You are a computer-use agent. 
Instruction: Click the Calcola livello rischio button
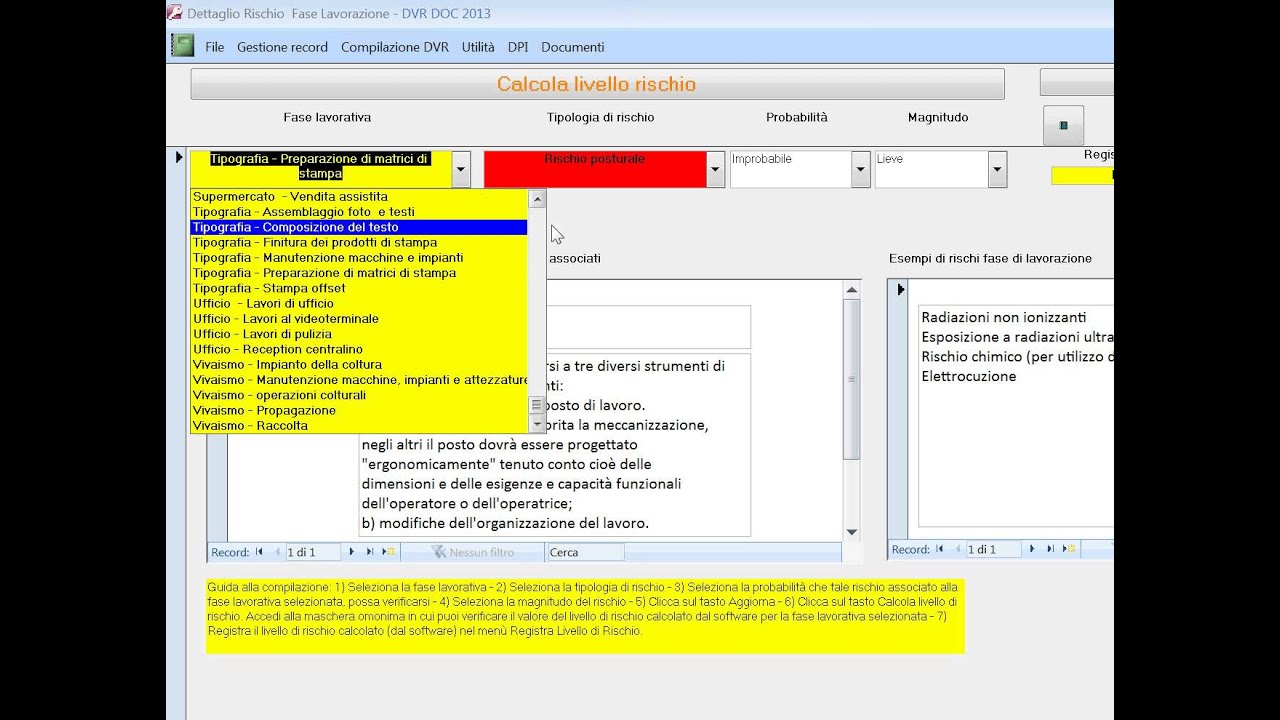[x=597, y=84]
